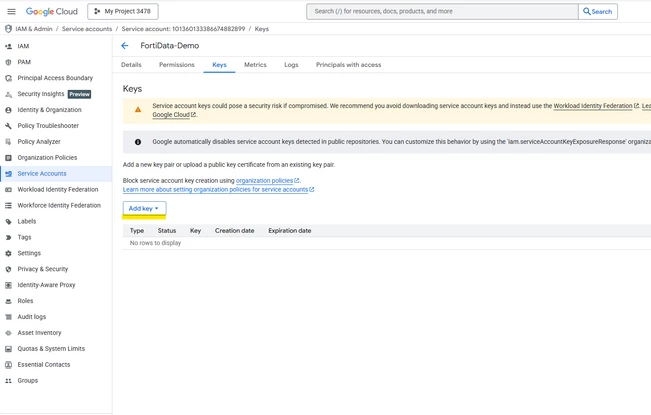This screenshot has height=415, width=651.
Task: Sort by the Expiration date column header
Action: click(290, 231)
